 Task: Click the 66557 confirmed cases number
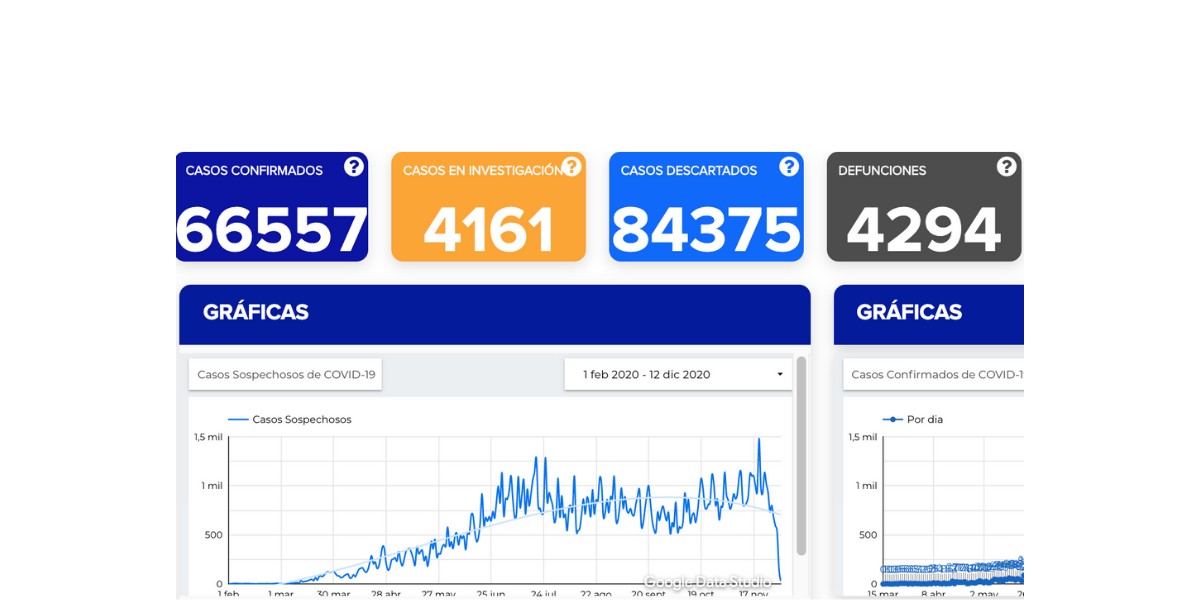[x=272, y=230]
